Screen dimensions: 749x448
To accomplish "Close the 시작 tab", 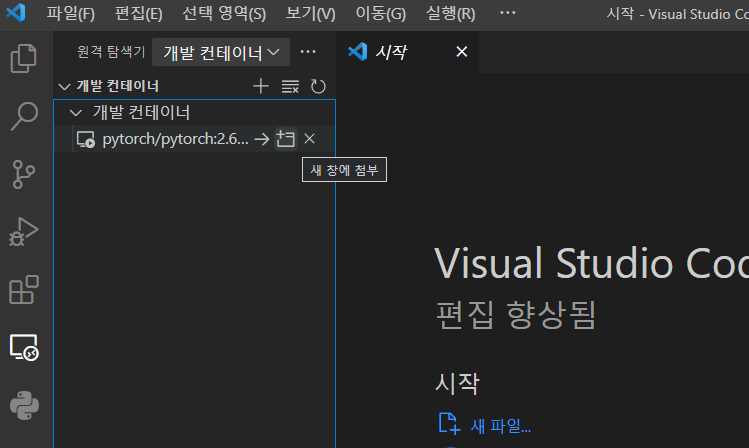I will 461,52.
